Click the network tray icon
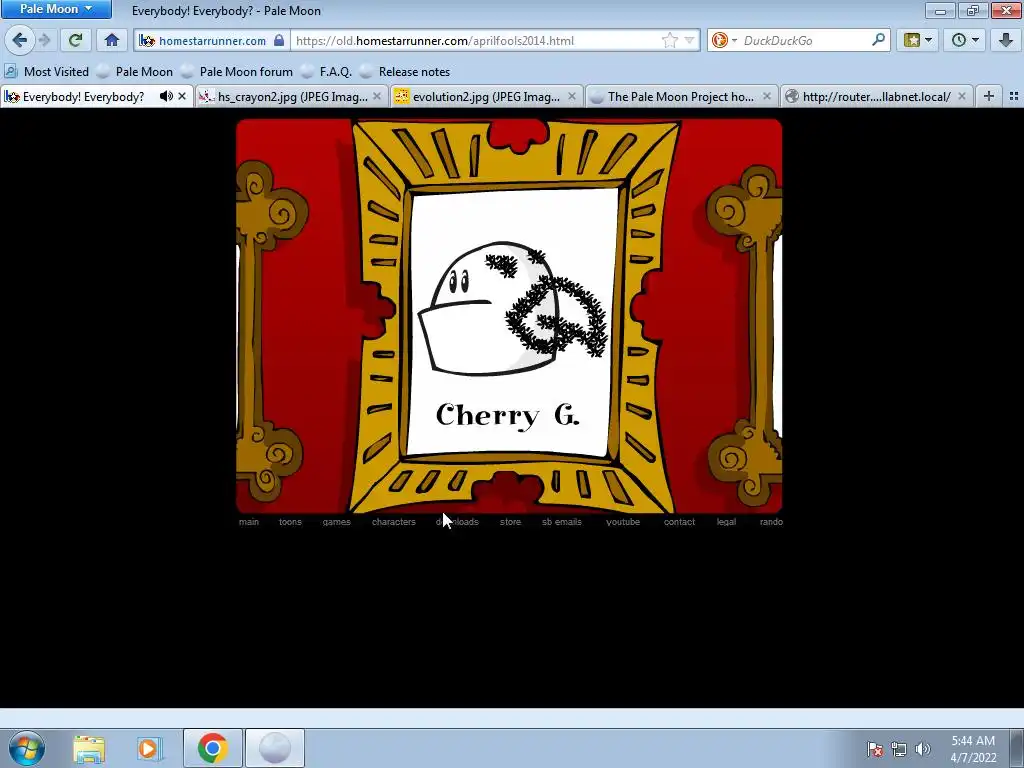The height and width of the screenshot is (768, 1024). click(899, 749)
